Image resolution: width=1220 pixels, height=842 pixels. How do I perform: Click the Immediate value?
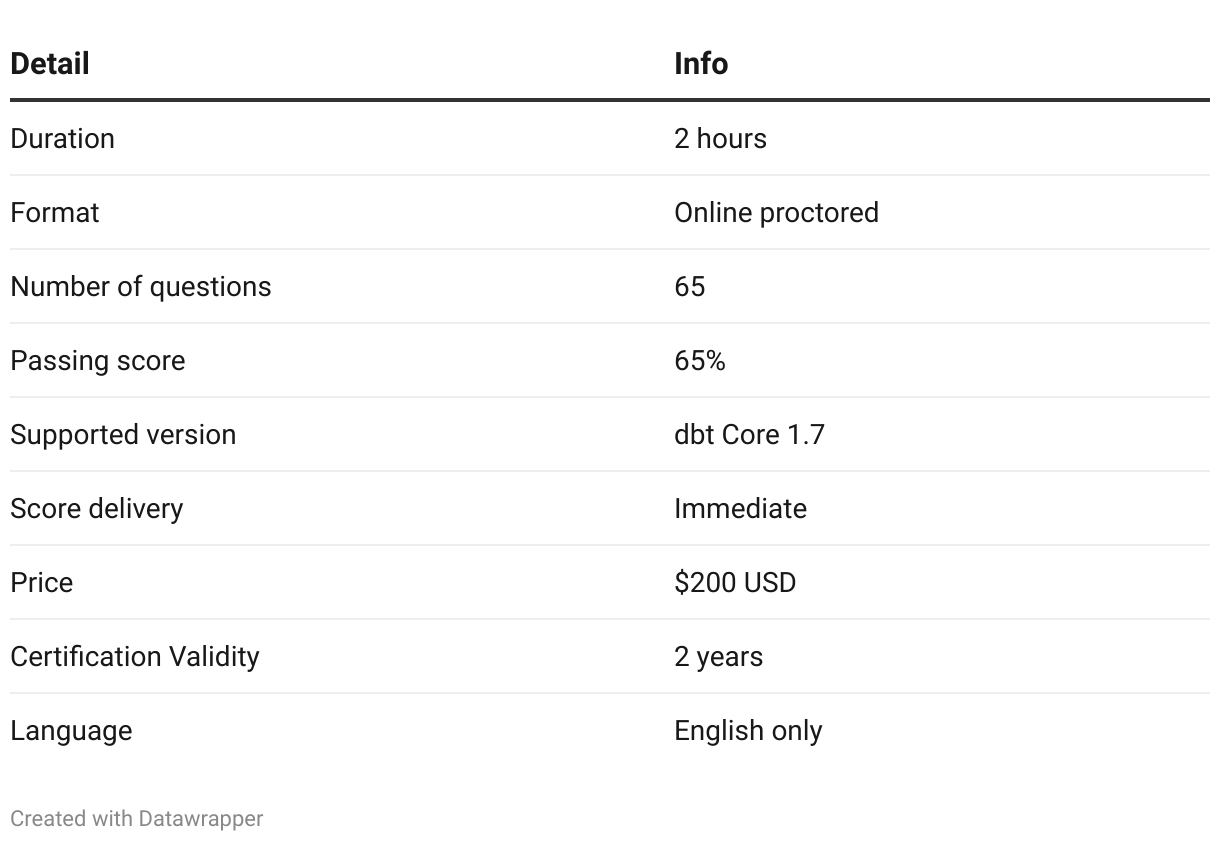[740, 508]
